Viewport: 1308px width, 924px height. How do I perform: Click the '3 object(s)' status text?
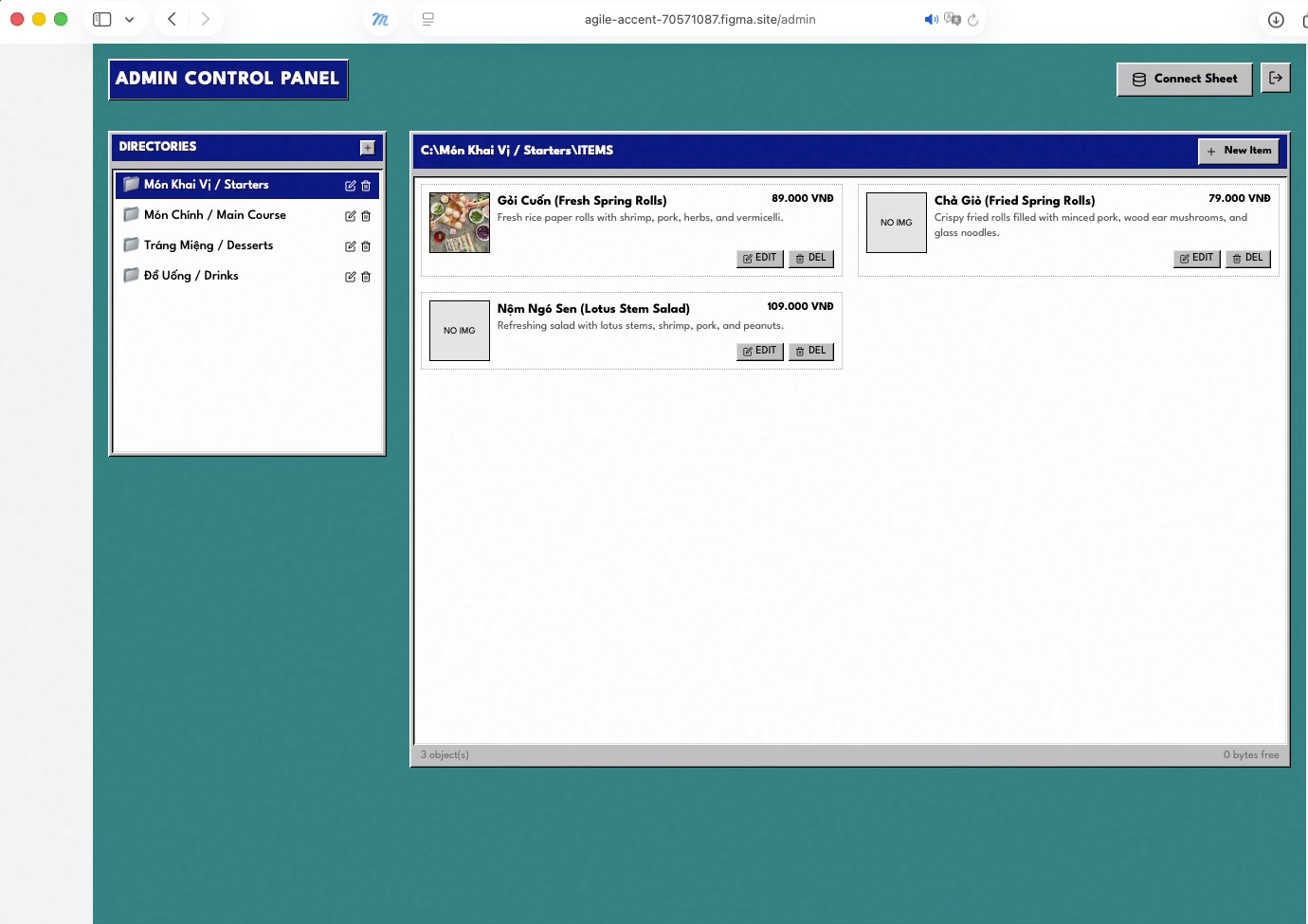445,754
